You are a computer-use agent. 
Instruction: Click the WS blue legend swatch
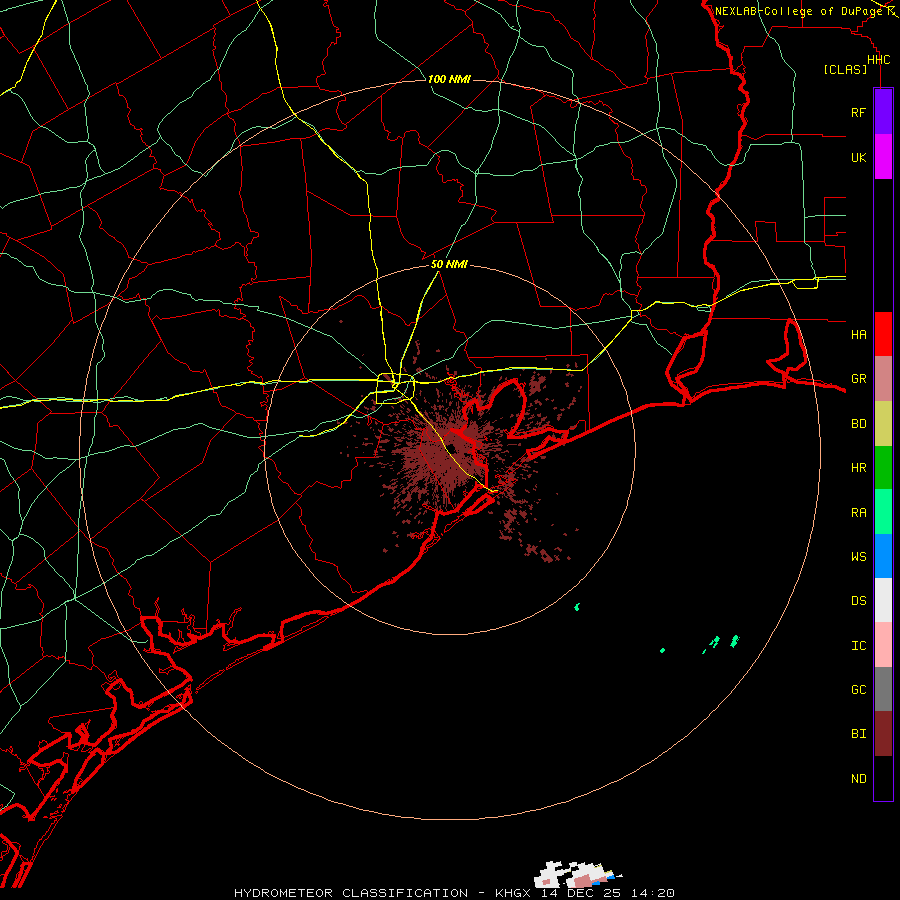pyautogui.click(x=883, y=556)
